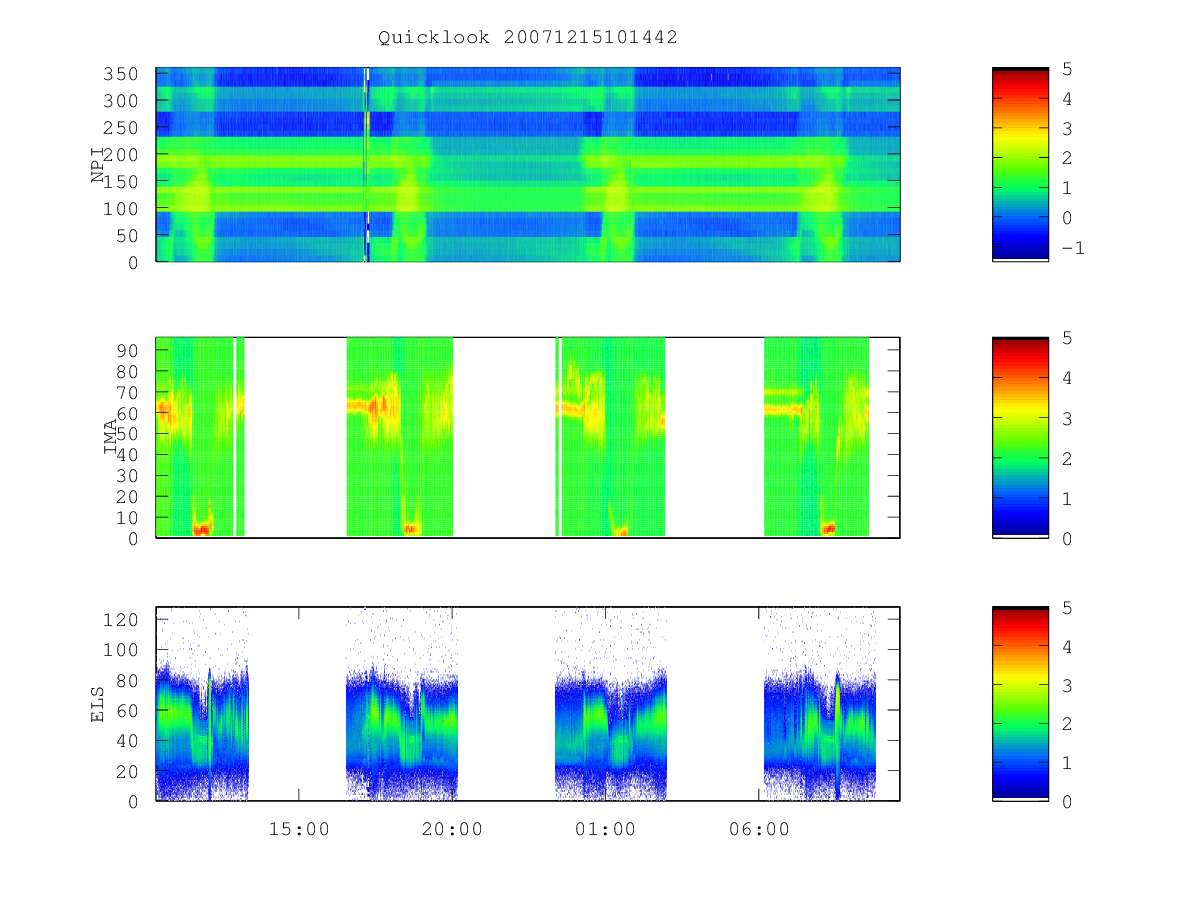
Task: Click the NPI panel color bar
Action: [1020, 165]
